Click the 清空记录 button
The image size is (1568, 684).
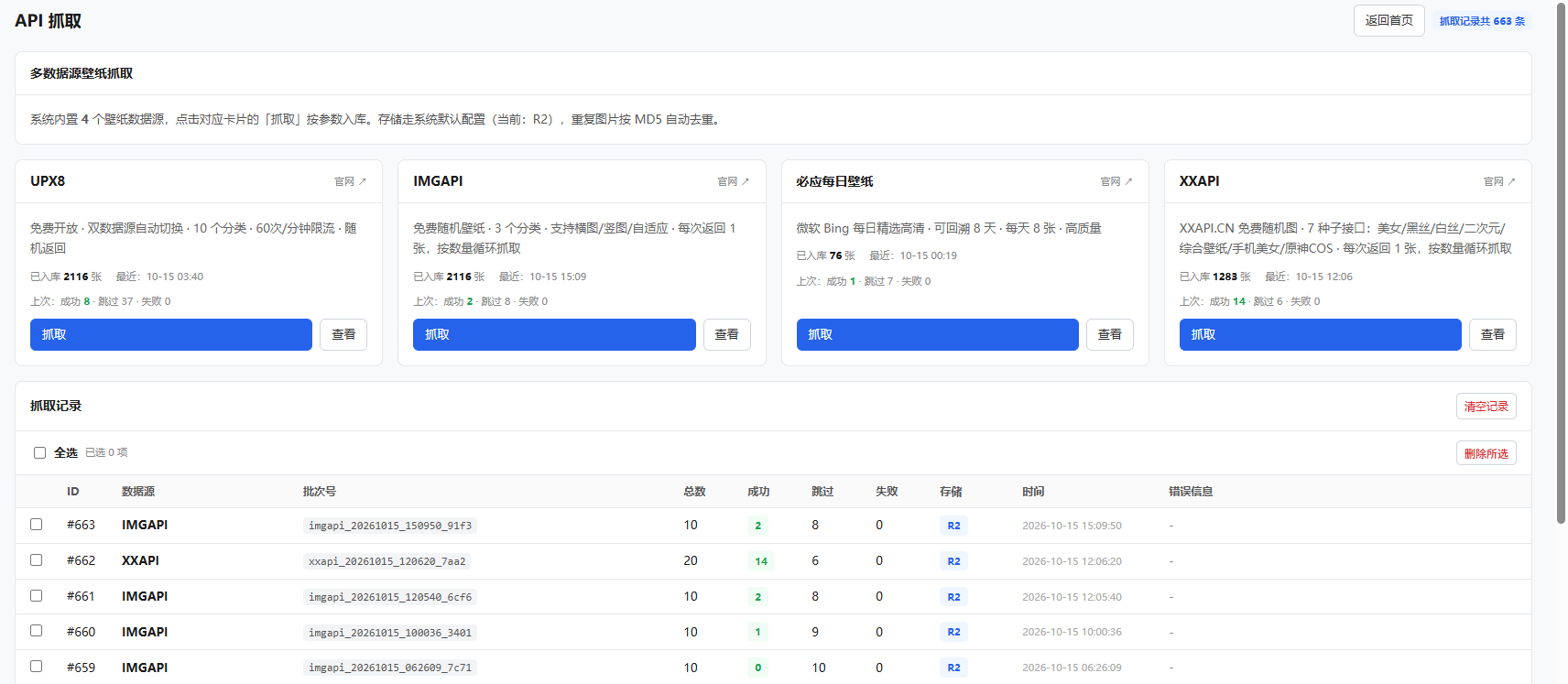[x=1486, y=407]
